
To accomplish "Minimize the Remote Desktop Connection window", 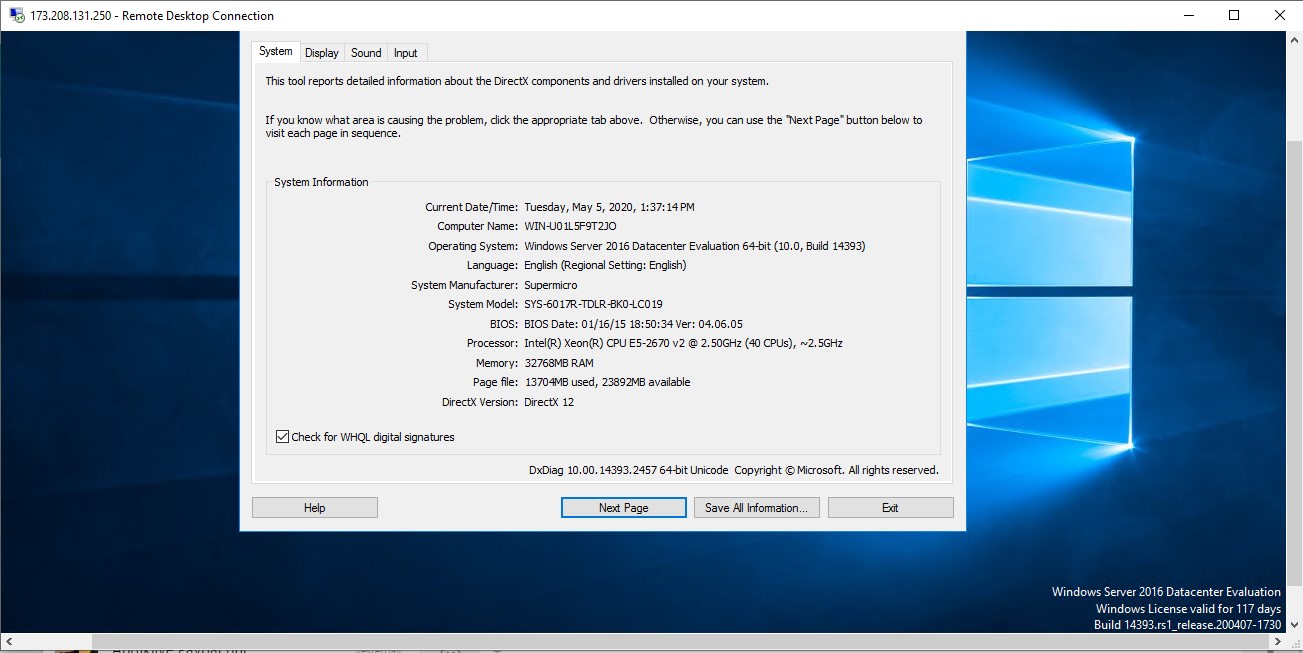I will click(1188, 15).
